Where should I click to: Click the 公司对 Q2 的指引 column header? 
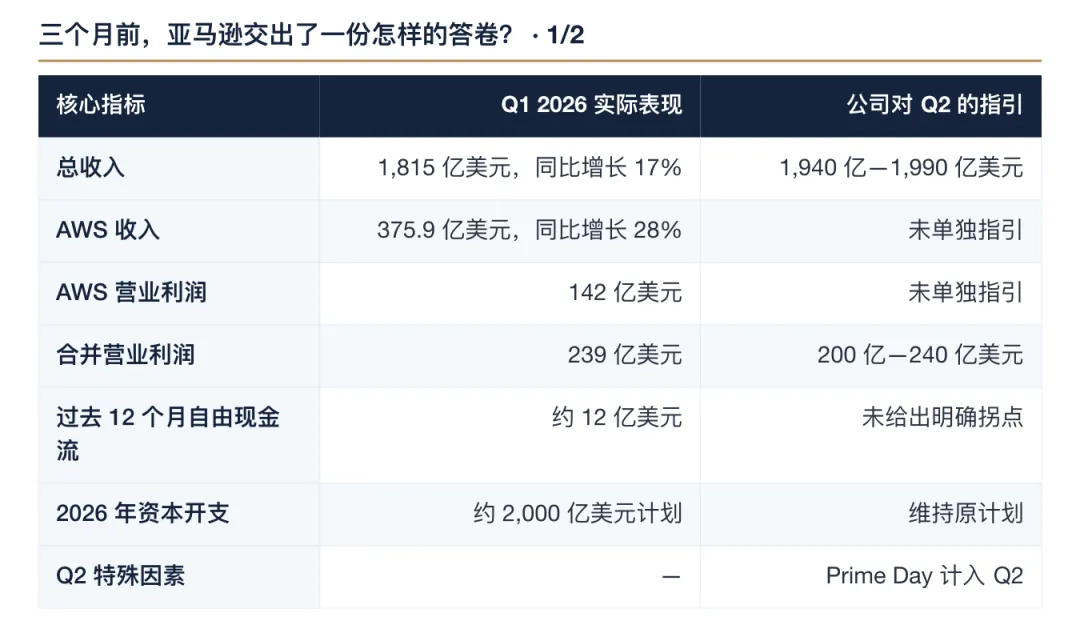[x=935, y=105]
